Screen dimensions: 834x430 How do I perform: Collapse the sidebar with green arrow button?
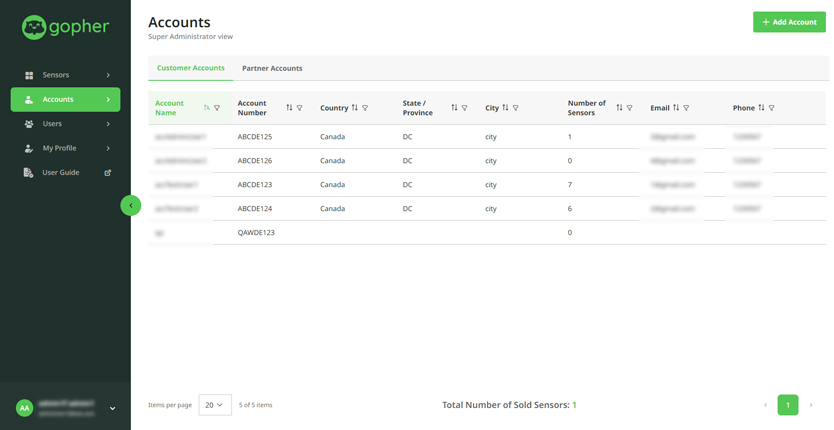(x=130, y=205)
